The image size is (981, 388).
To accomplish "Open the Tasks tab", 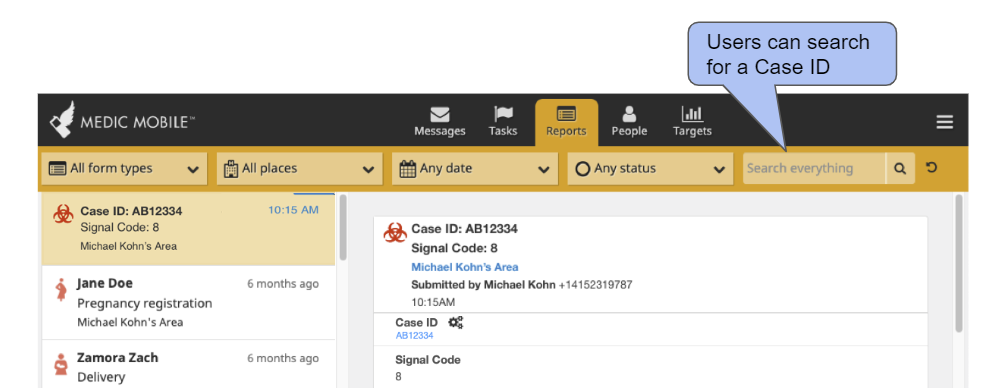I will 503,122.
